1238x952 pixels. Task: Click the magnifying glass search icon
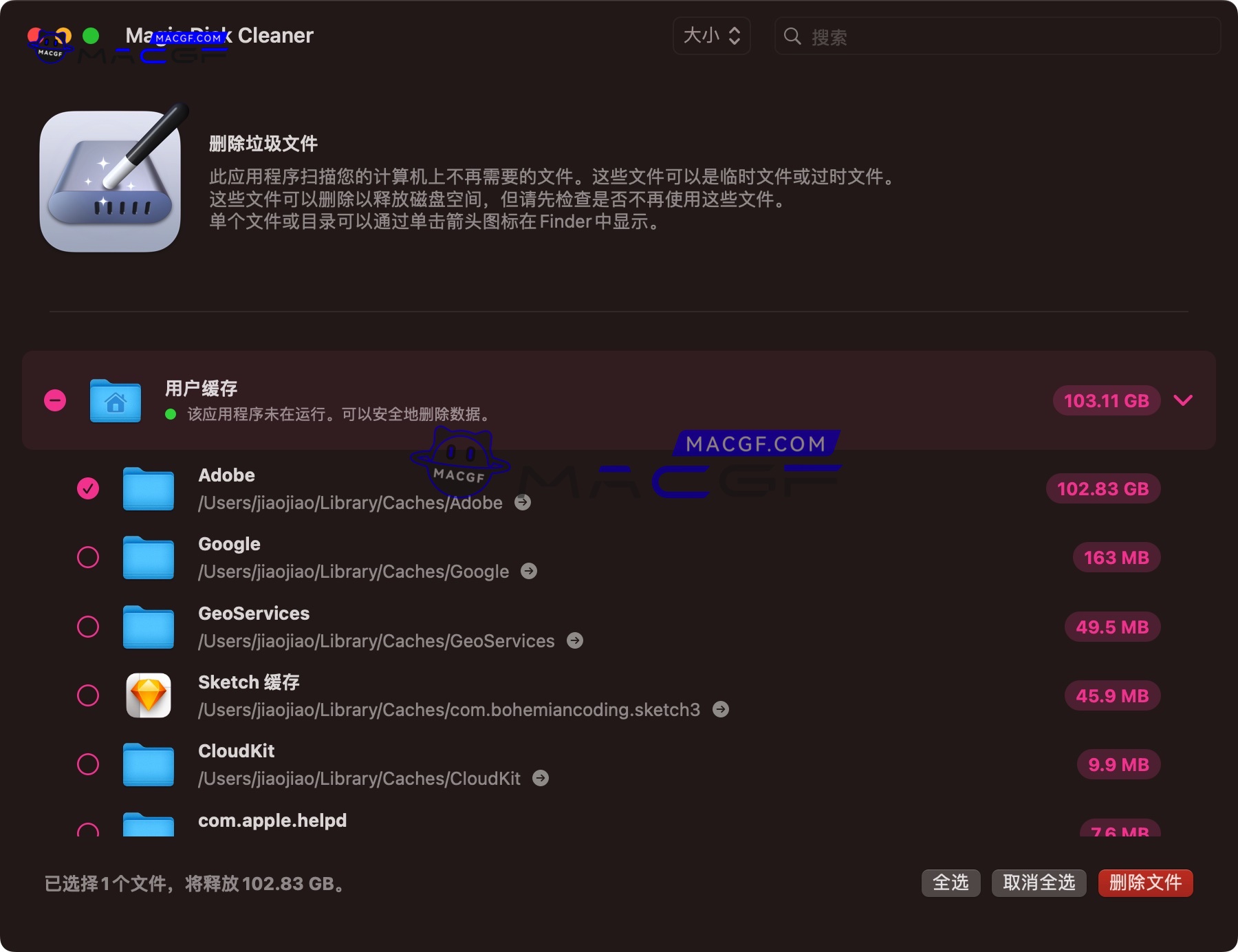[792, 36]
